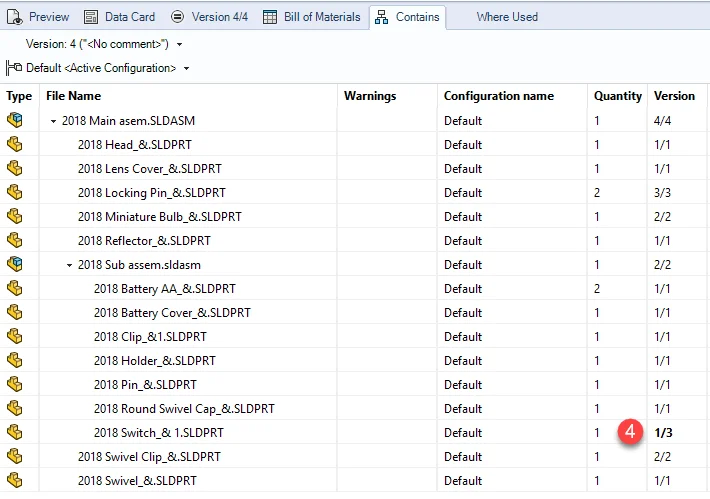Sort by the Quantity column header
710x499 pixels.
coord(617,96)
